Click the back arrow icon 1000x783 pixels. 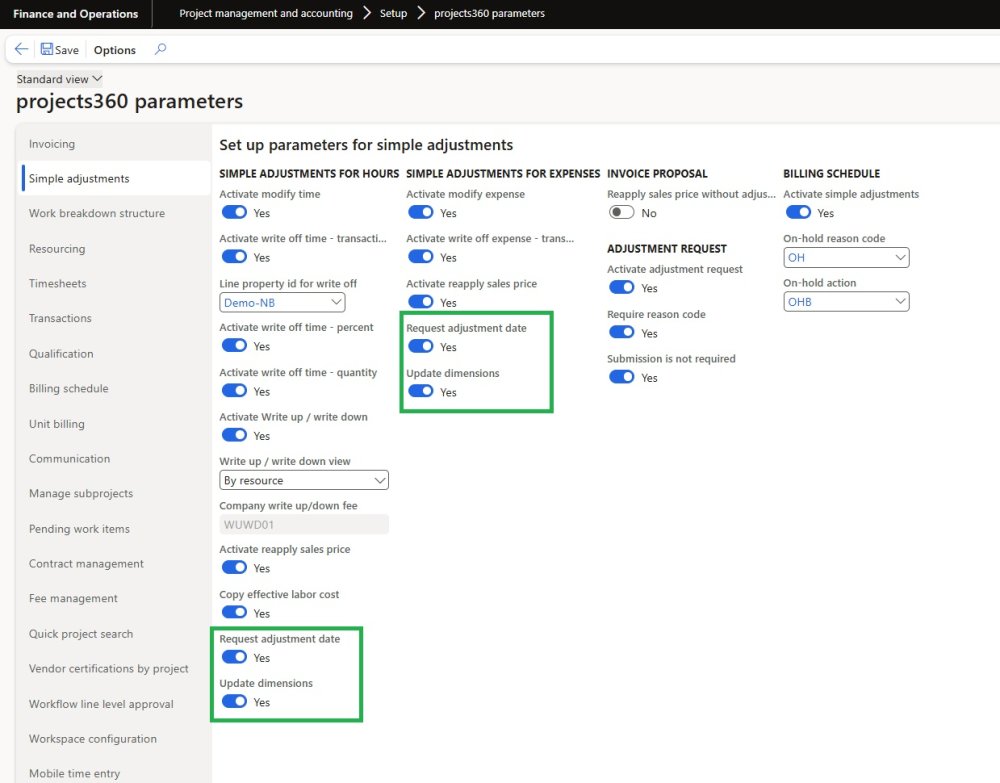click(x=21, y=49)
